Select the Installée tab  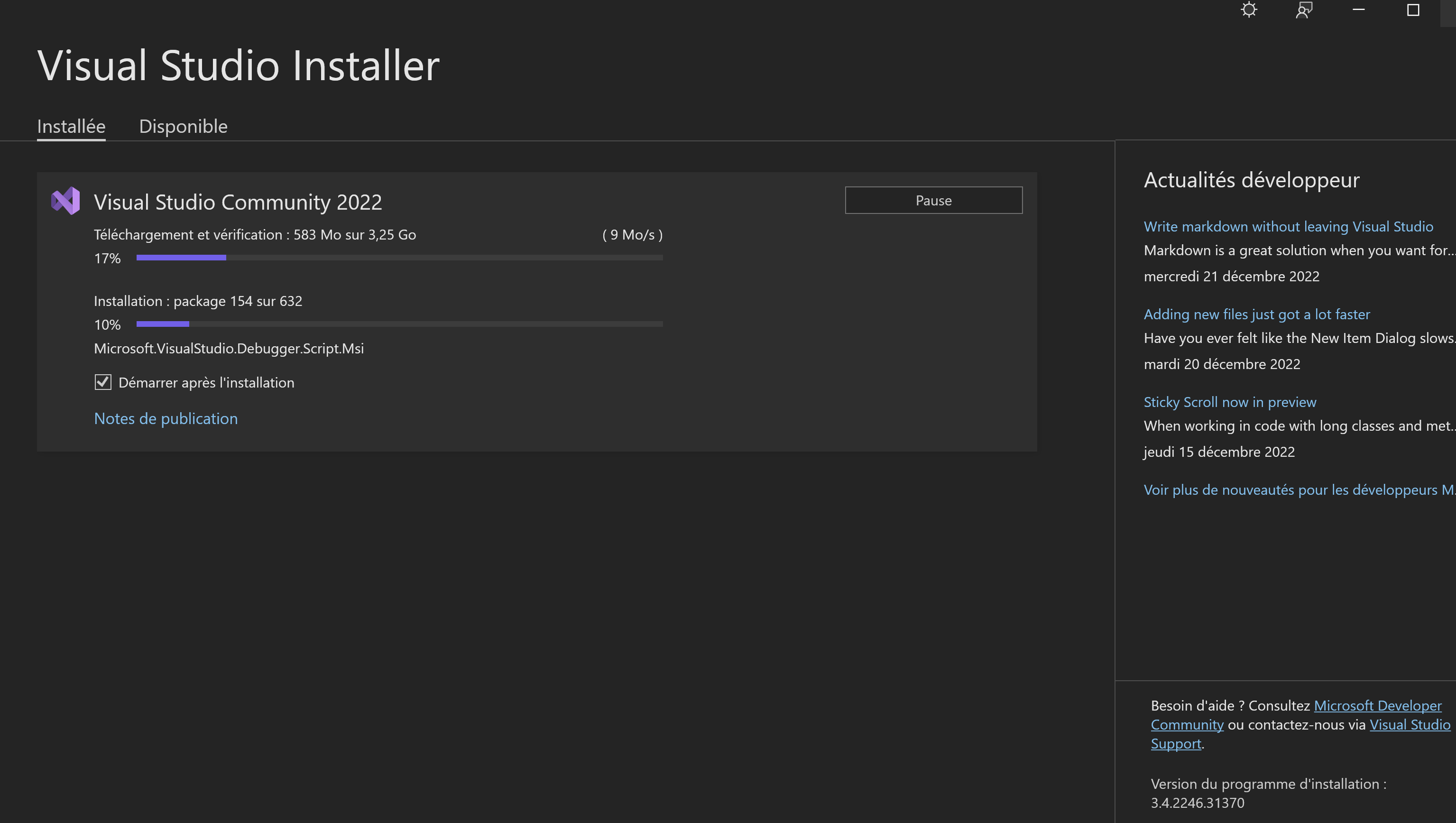point(71,126)
